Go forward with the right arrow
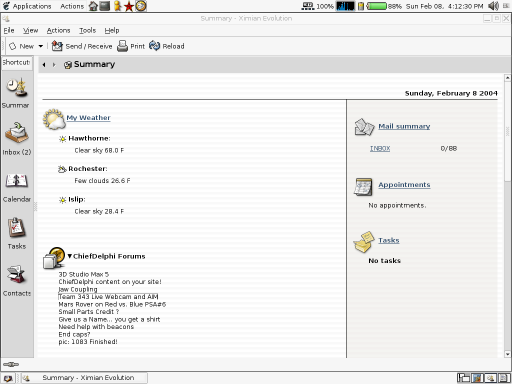Screen dimensions: 512x384 (54, 65)
